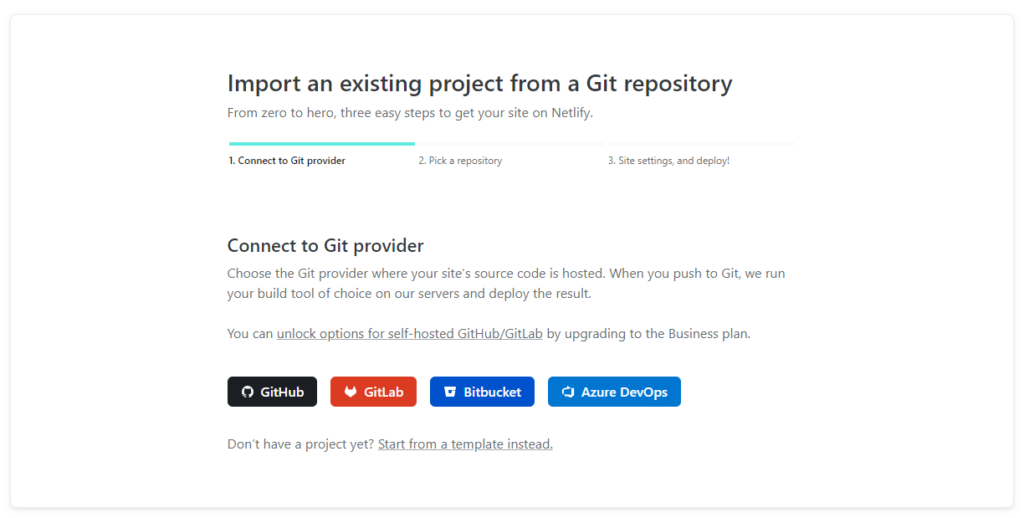This screenshot has height=518, width=1024.
Task: Click the Bitbucket bucket logo icon
Action: click(450, 392)
